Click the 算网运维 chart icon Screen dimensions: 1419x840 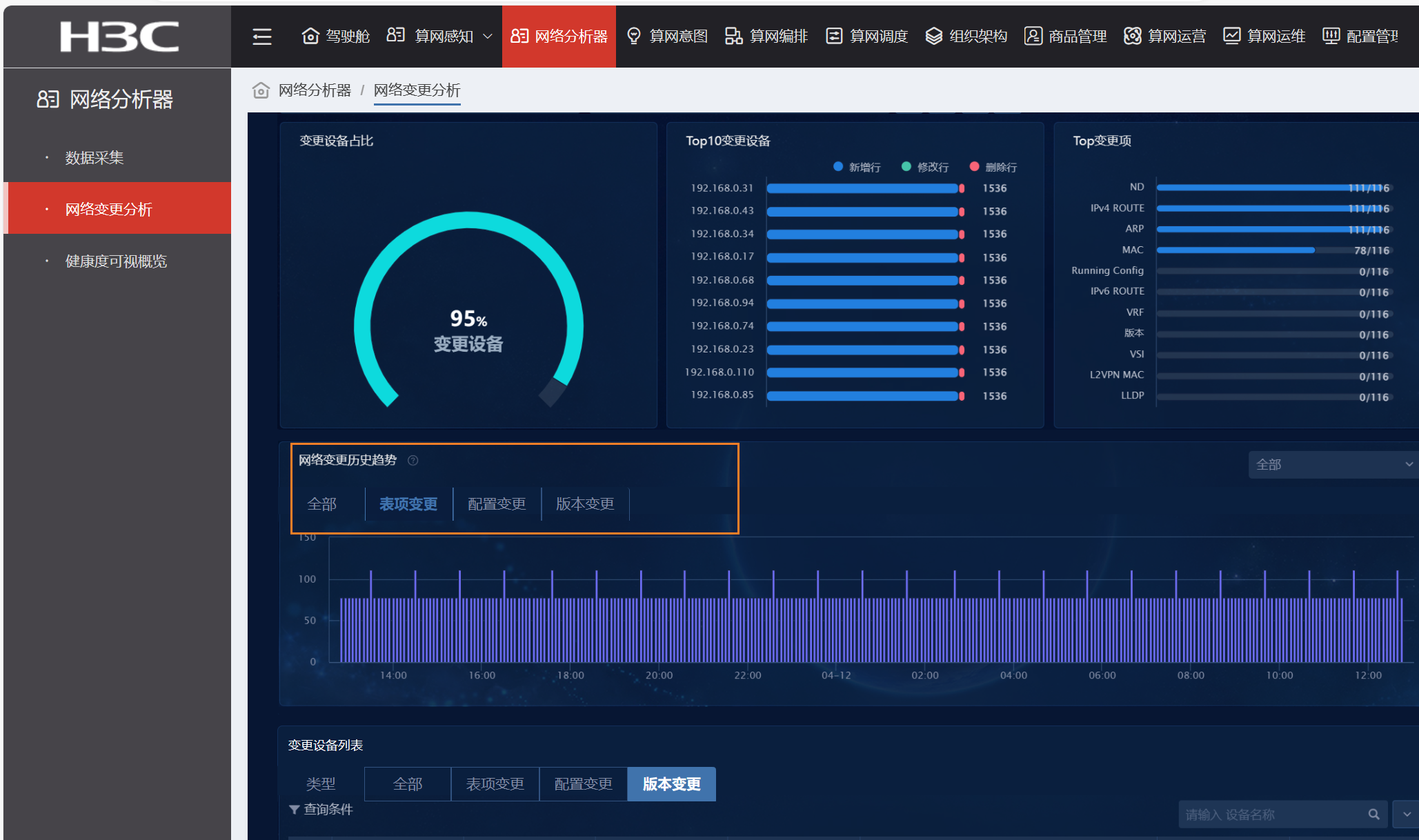[x=1231, y=36]
